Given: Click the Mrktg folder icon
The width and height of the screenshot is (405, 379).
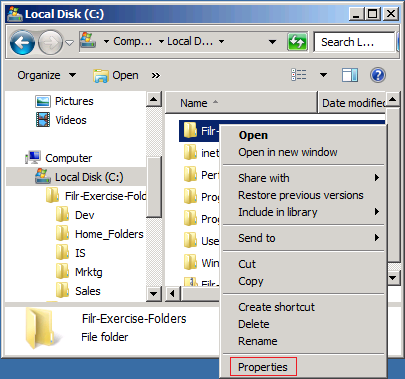Looking at the screenshot, I should coord(63,271).
